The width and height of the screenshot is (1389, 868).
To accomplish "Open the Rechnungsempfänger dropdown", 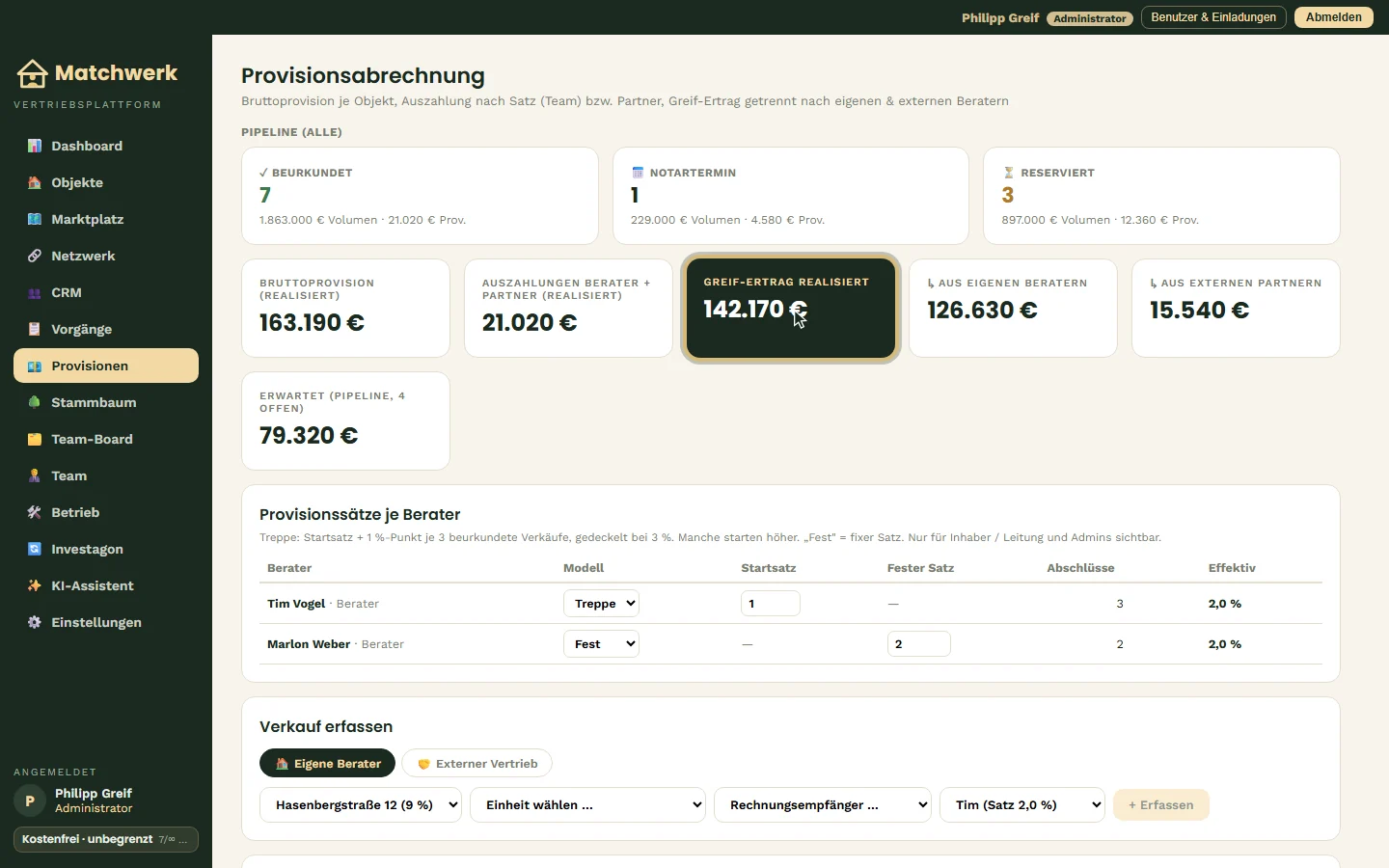I will tap(823, 805).
